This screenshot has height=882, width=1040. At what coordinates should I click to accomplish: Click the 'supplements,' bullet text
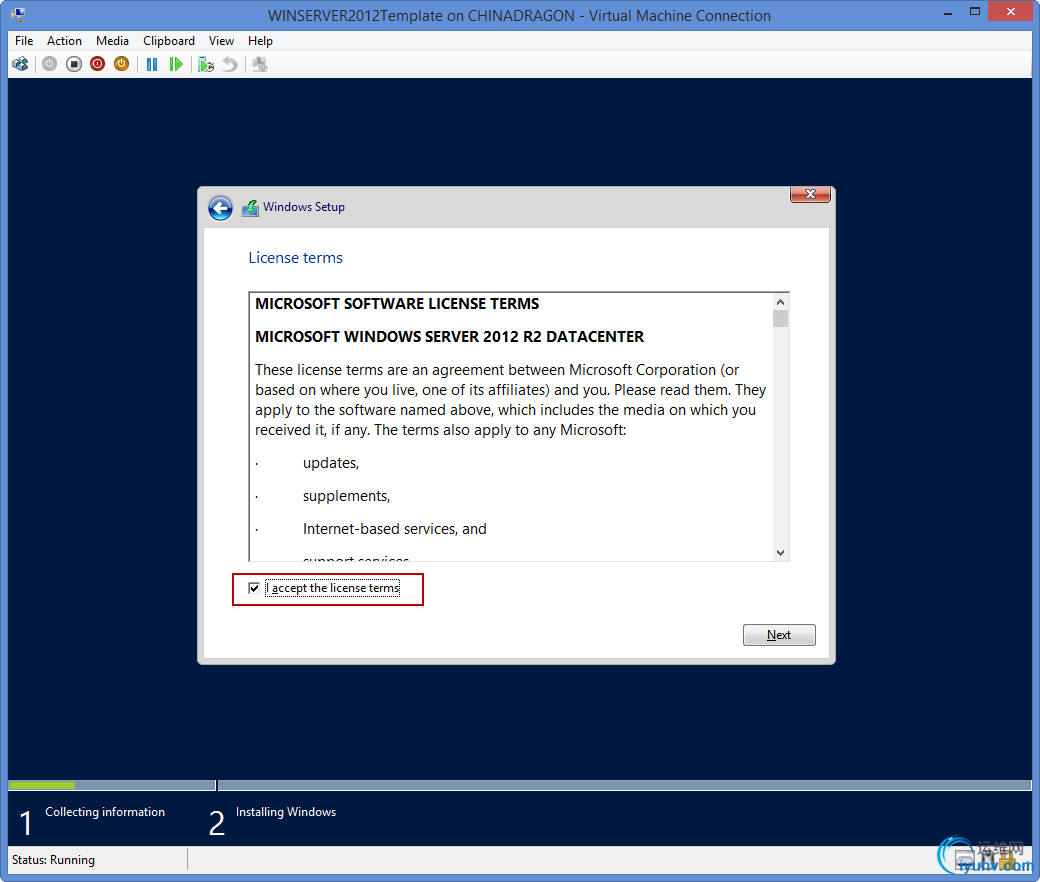(346, 496)
